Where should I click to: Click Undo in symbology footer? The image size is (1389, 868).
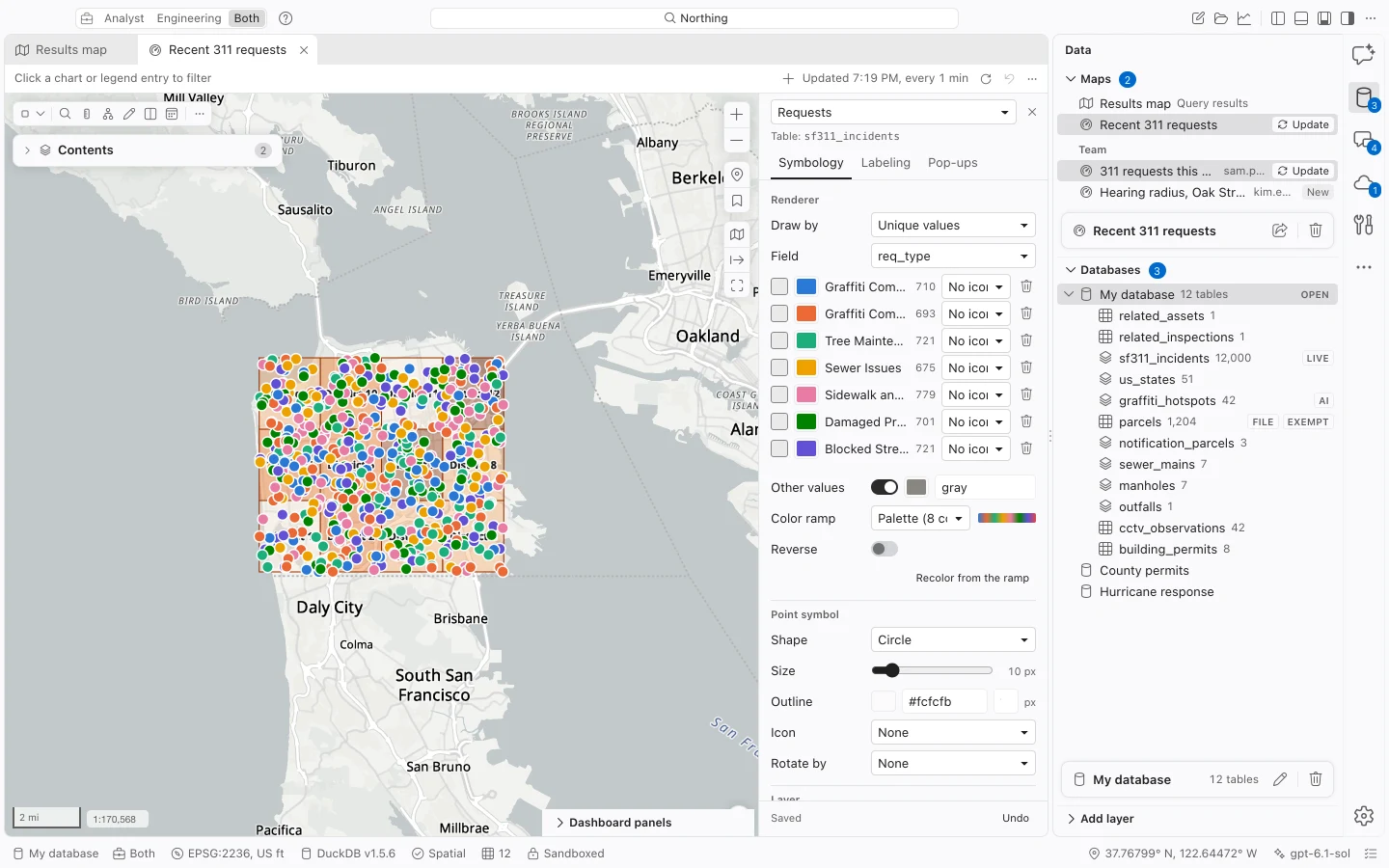pyautogui.click(x=1016, y=818)
